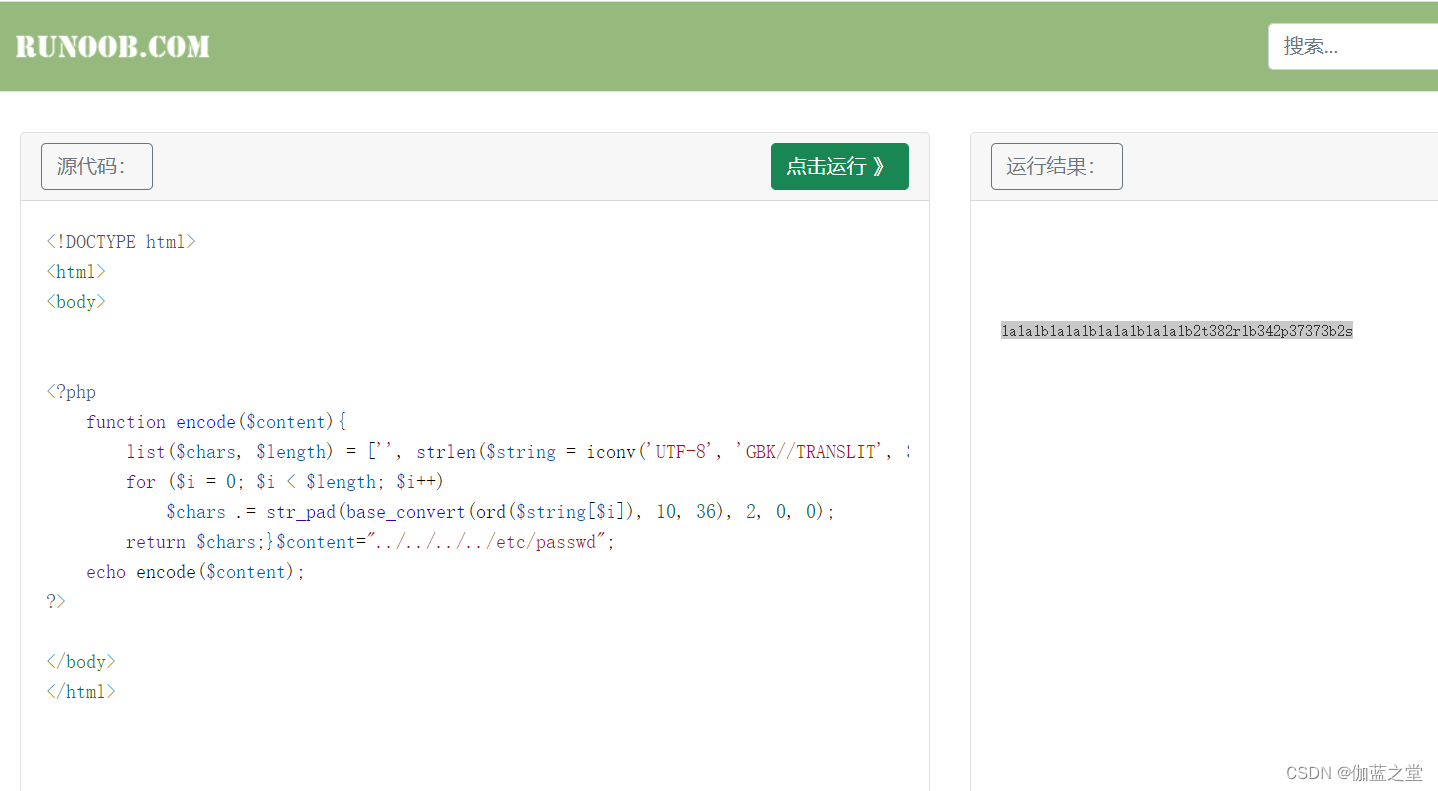Click the closing ?> PHP tag
This screenshot has height=791, width=1438.
click(56, 601)
